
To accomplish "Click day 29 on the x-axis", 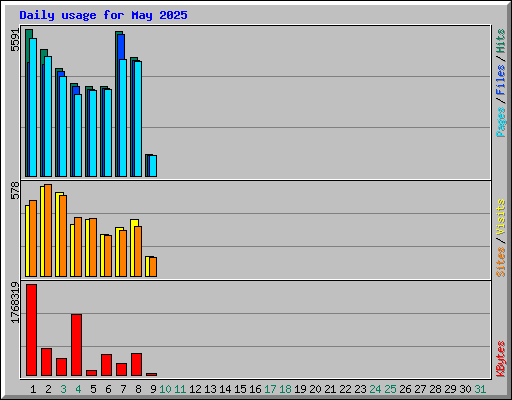I will tap(450, 389).
